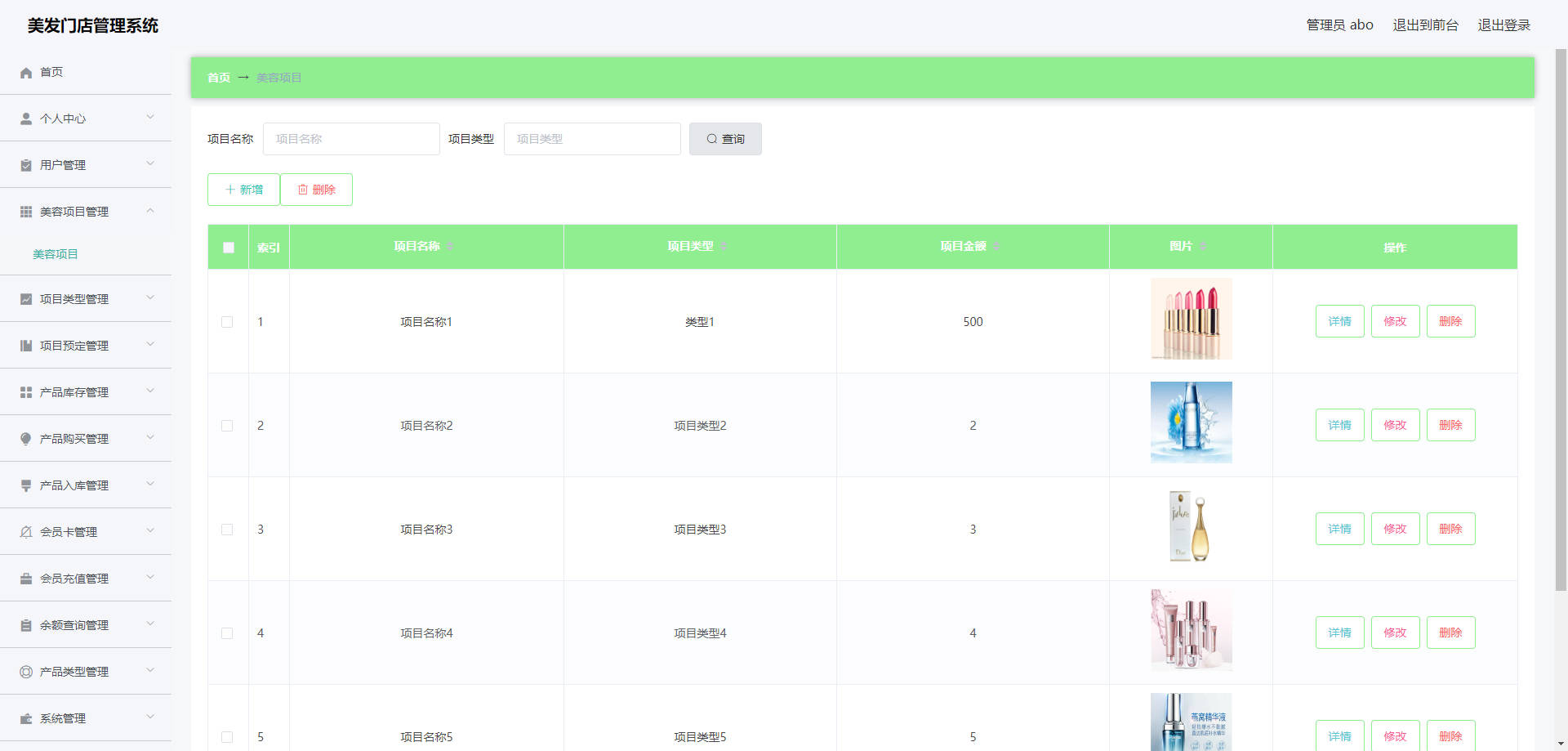Expand the 会员卡管理 chevron
Viewport: 1568px width, 751px height.
[x=150, y=530]
